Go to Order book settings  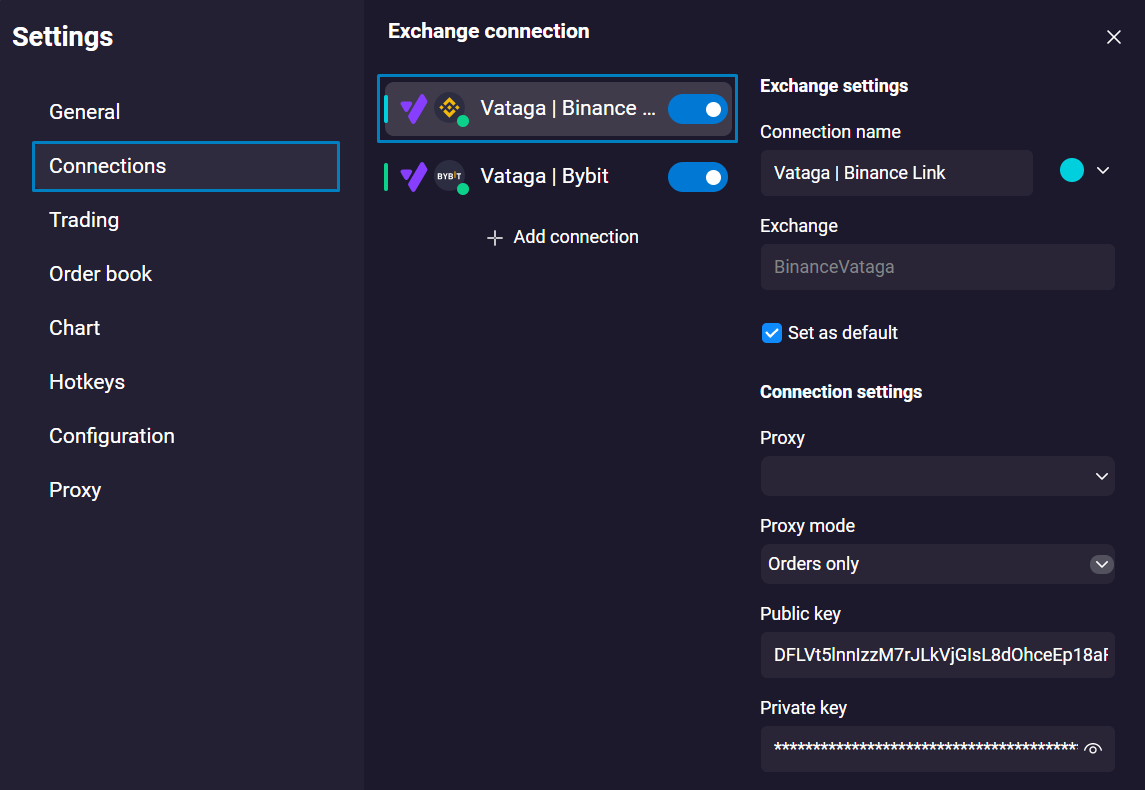101,274
